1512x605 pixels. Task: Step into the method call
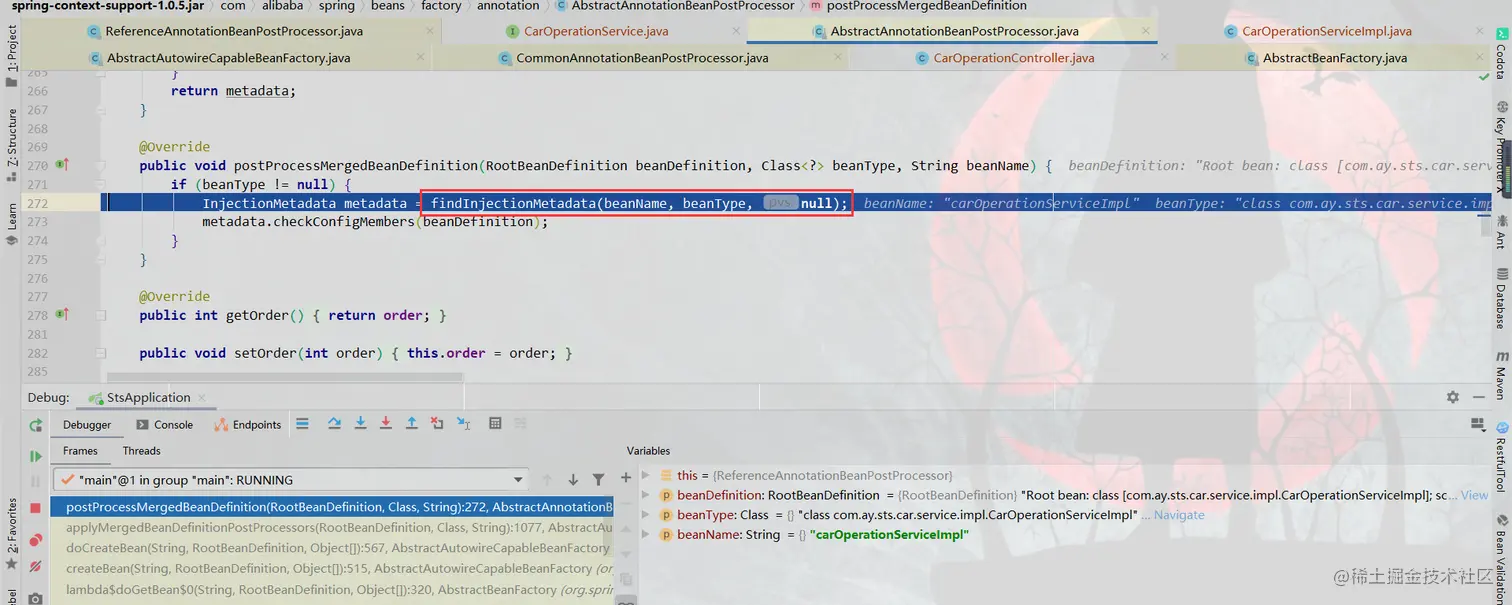pyautogui.click(x=360, y=424)
